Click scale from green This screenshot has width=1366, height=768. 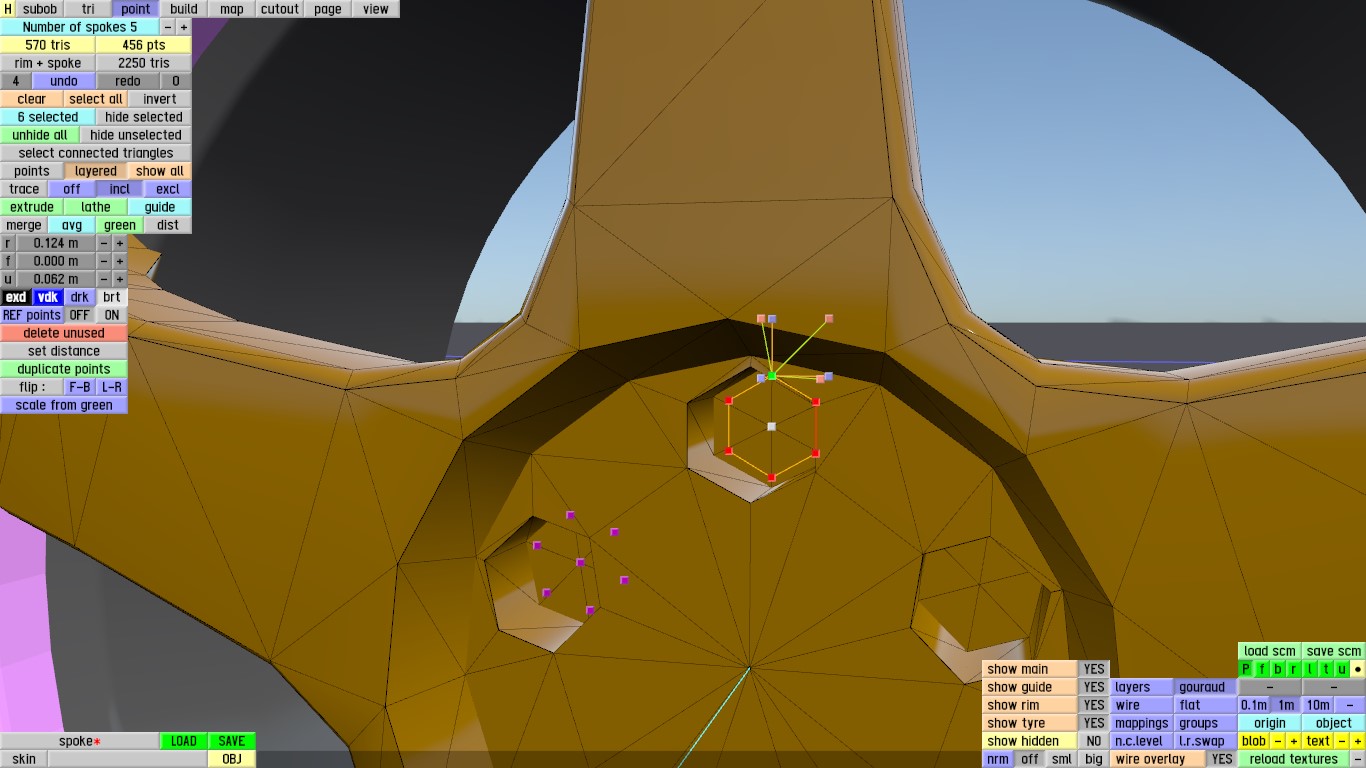coord(64,405)
